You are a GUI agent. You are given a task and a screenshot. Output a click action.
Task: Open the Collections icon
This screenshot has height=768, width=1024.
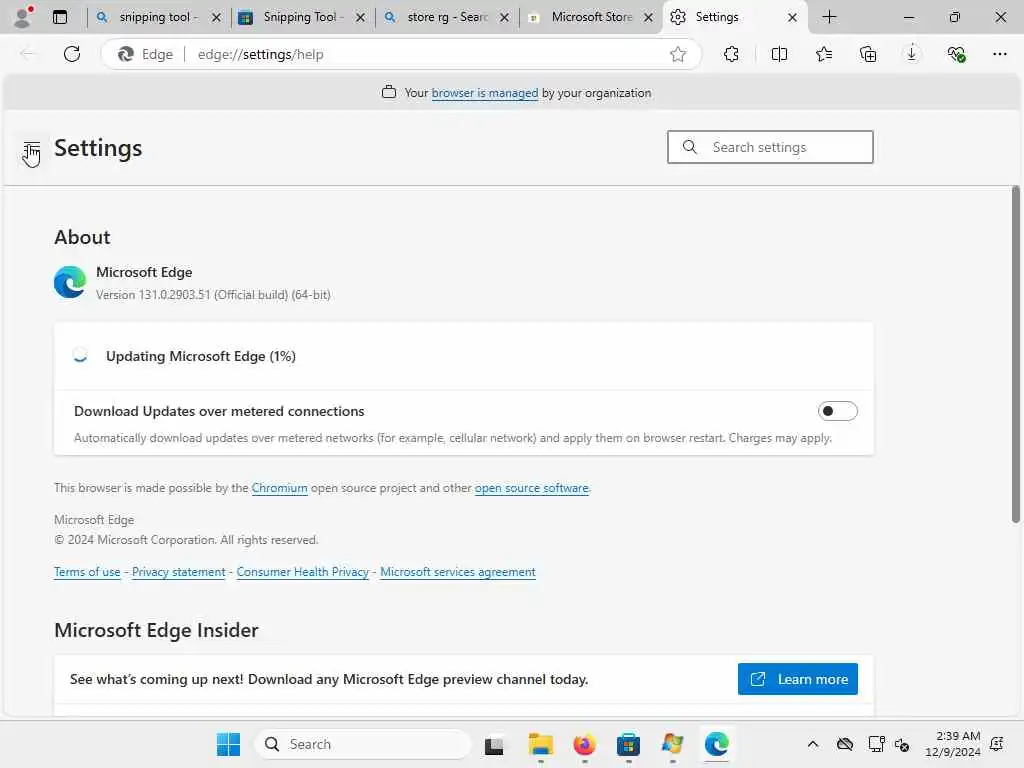click(868, 54)
